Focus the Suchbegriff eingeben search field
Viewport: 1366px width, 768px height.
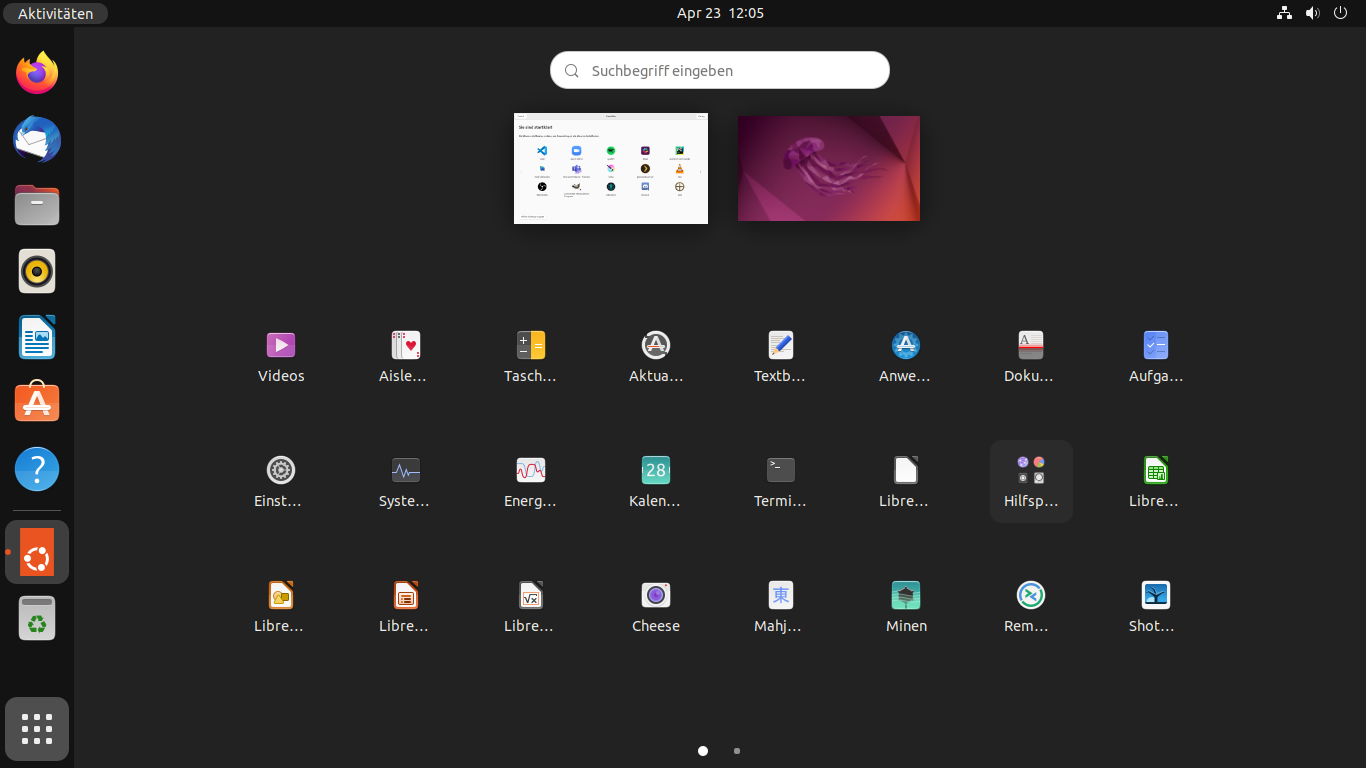point(720,70)
